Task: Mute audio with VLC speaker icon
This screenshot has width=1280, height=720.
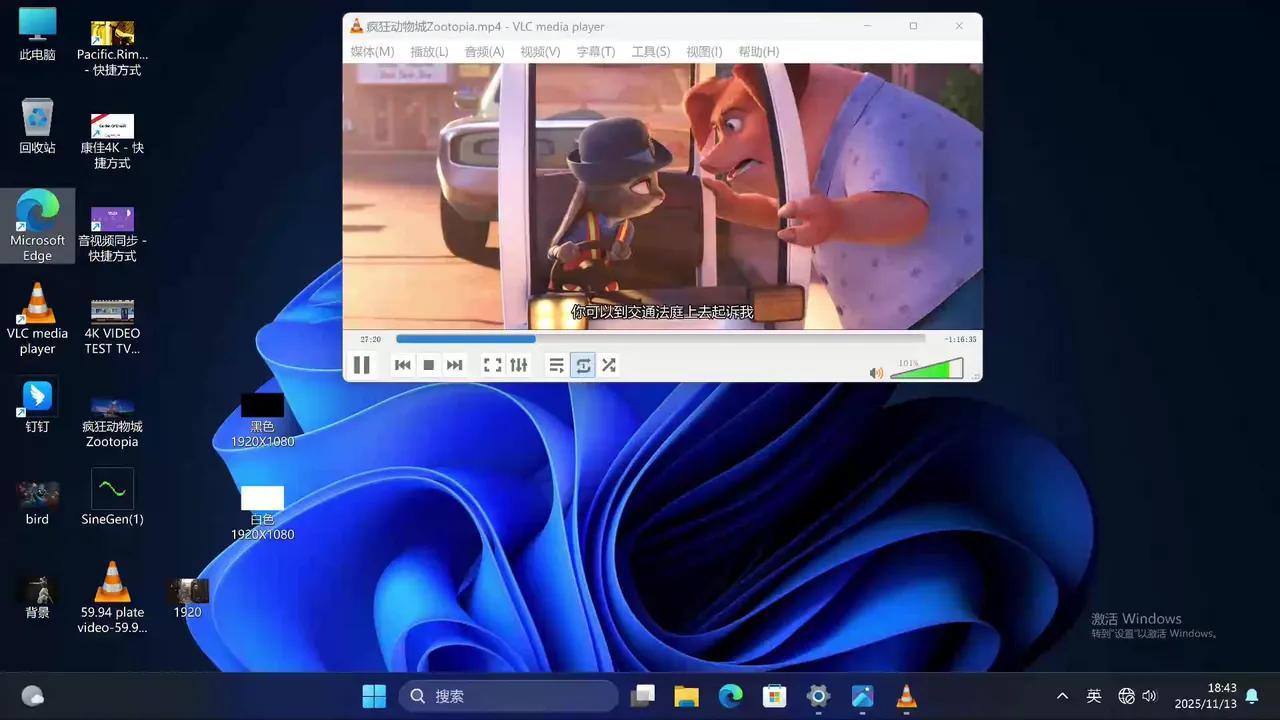Action: click(876, 373)
